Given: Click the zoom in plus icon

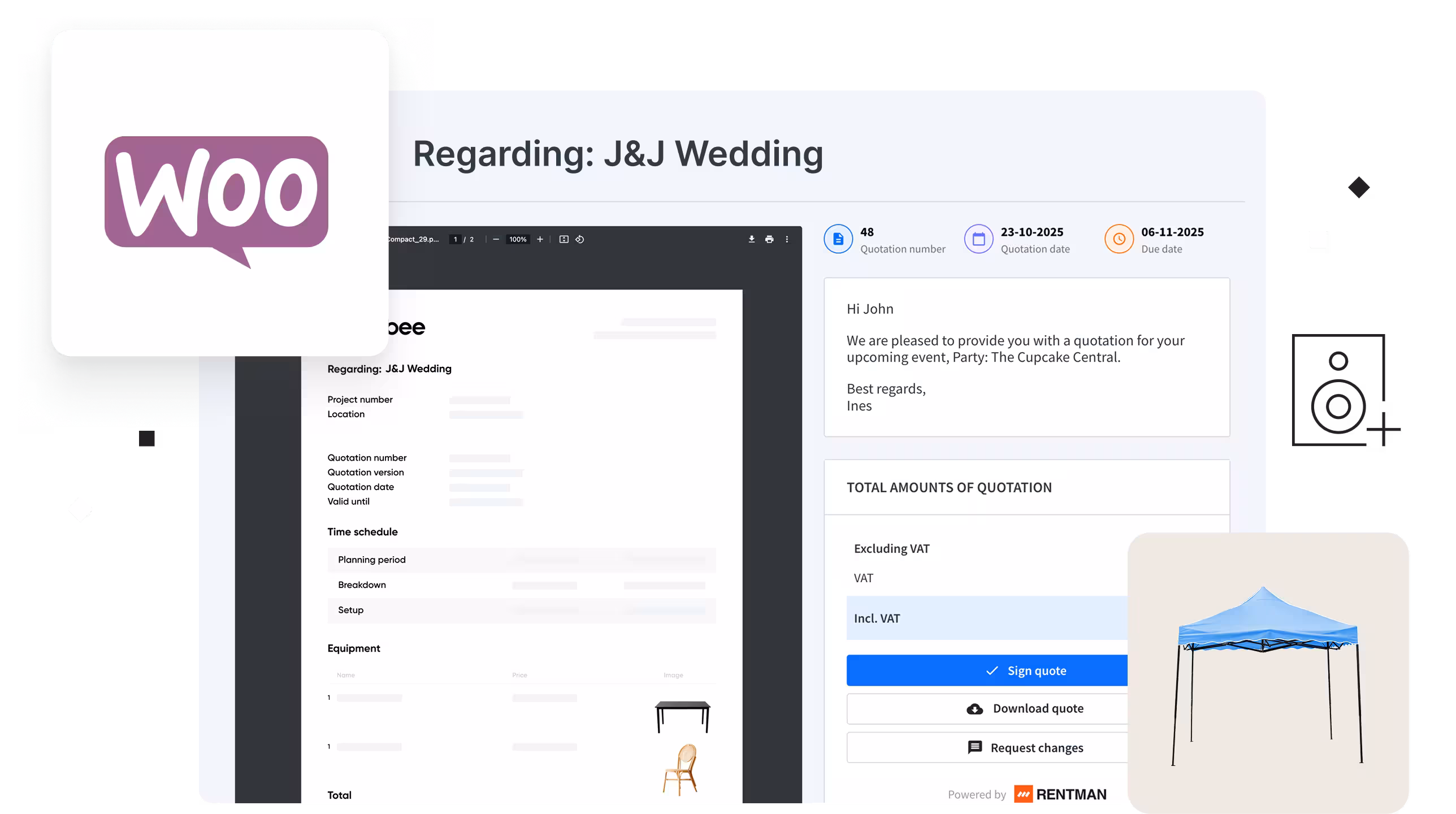Looking at the screenshot, I should pos(540,239).
